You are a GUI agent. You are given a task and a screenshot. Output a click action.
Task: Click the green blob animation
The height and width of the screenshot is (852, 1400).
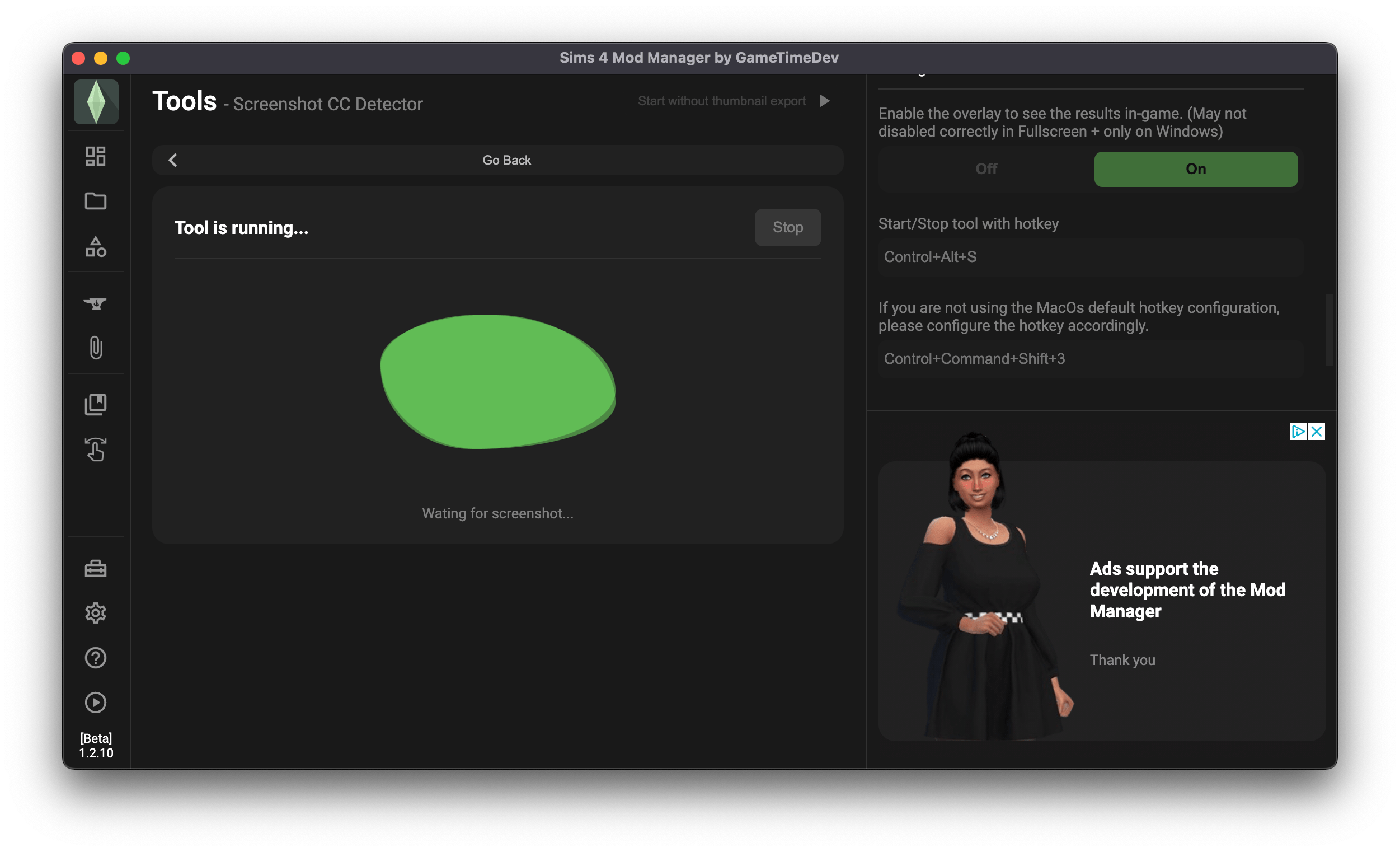click(498, 382)
